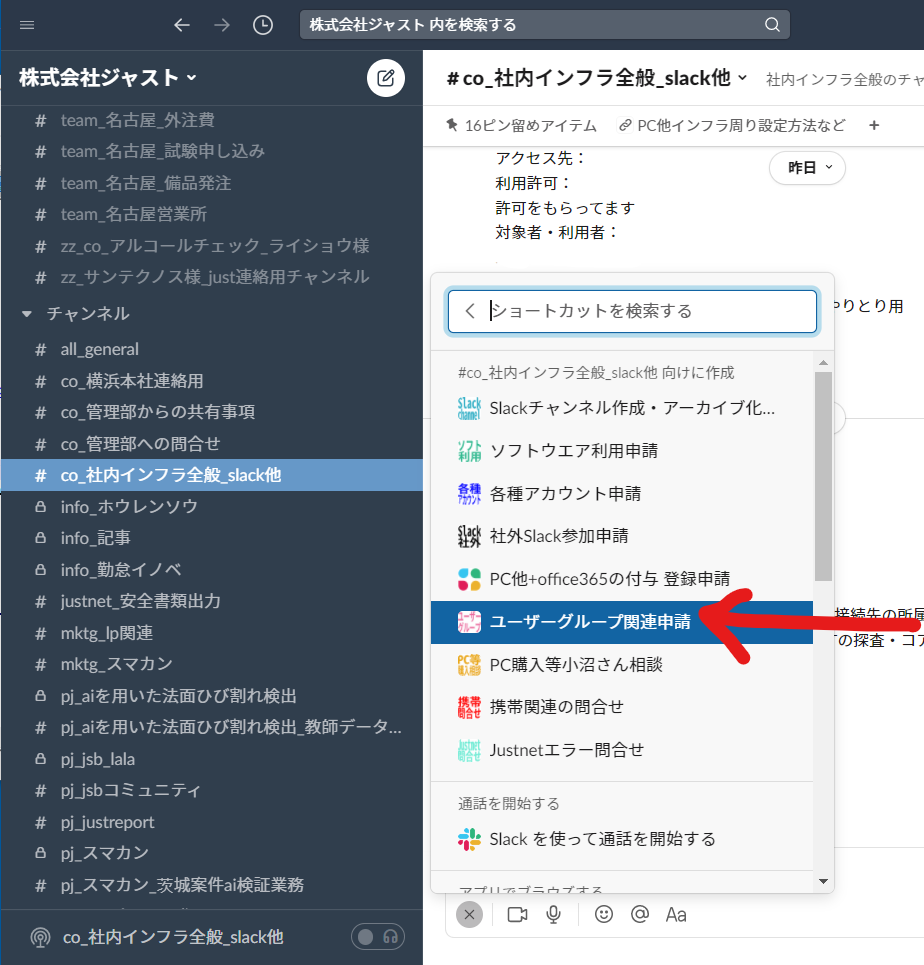Open channel team_名古屋_試験申し込み
The image size is (924, 965).
(x=212, y=151)
